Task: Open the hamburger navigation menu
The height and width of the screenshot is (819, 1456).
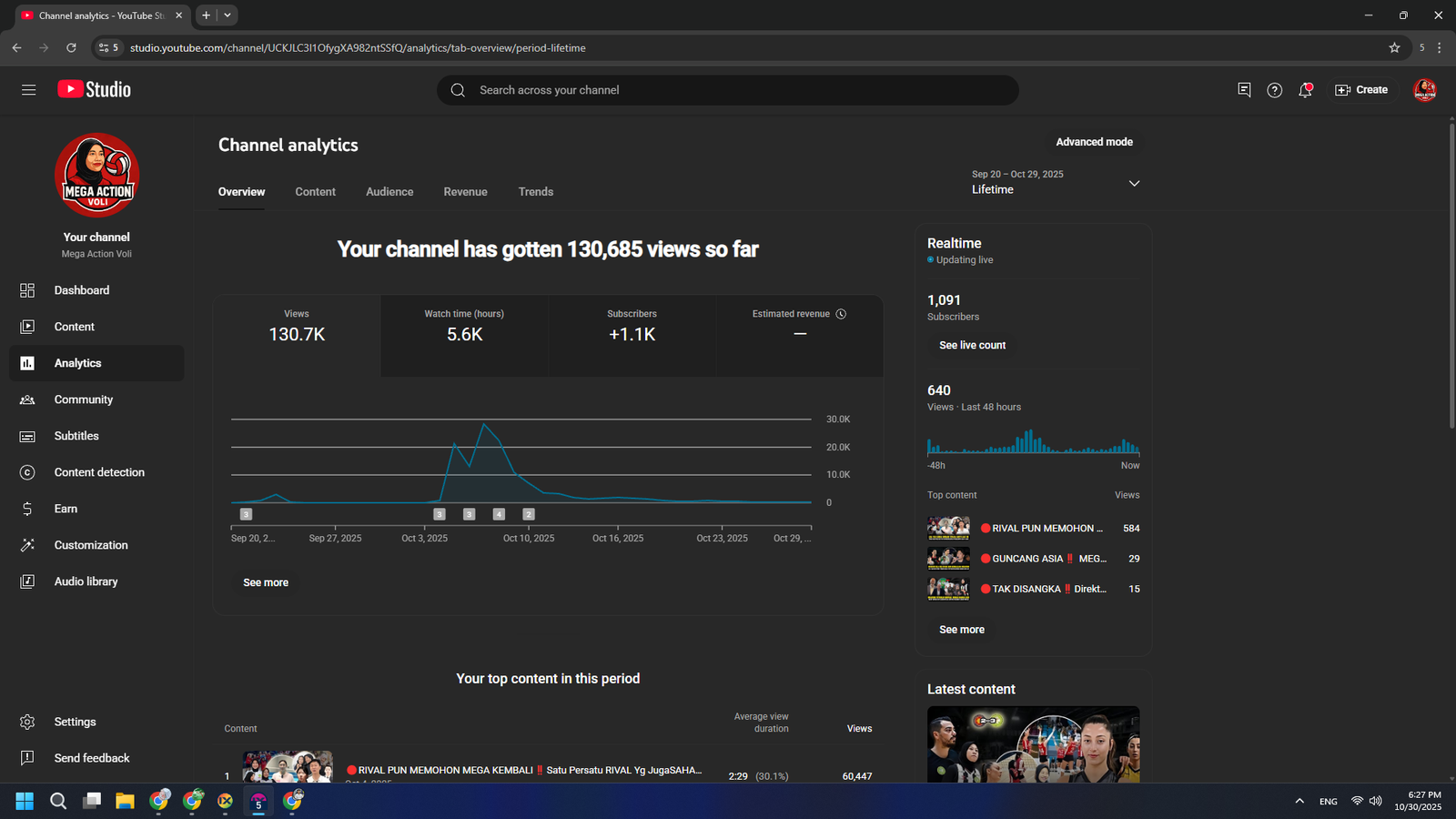Action: click(28, 90)
